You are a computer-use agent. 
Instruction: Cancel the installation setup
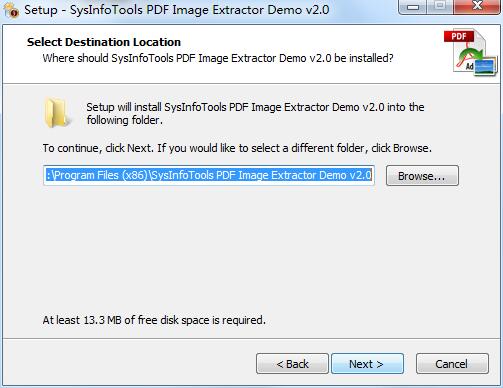point(452,364)
